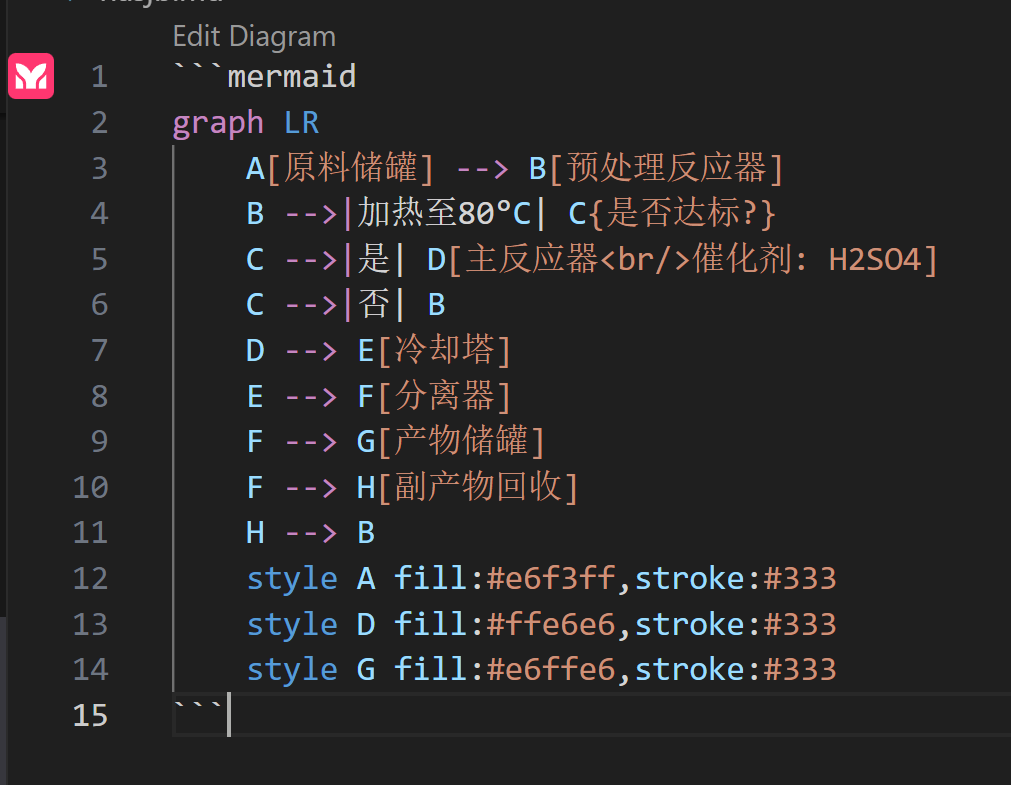Click the 冷却塔 node label
Image resolution: width=1011 pixels, height=785 pixels.
pos(445,350)
